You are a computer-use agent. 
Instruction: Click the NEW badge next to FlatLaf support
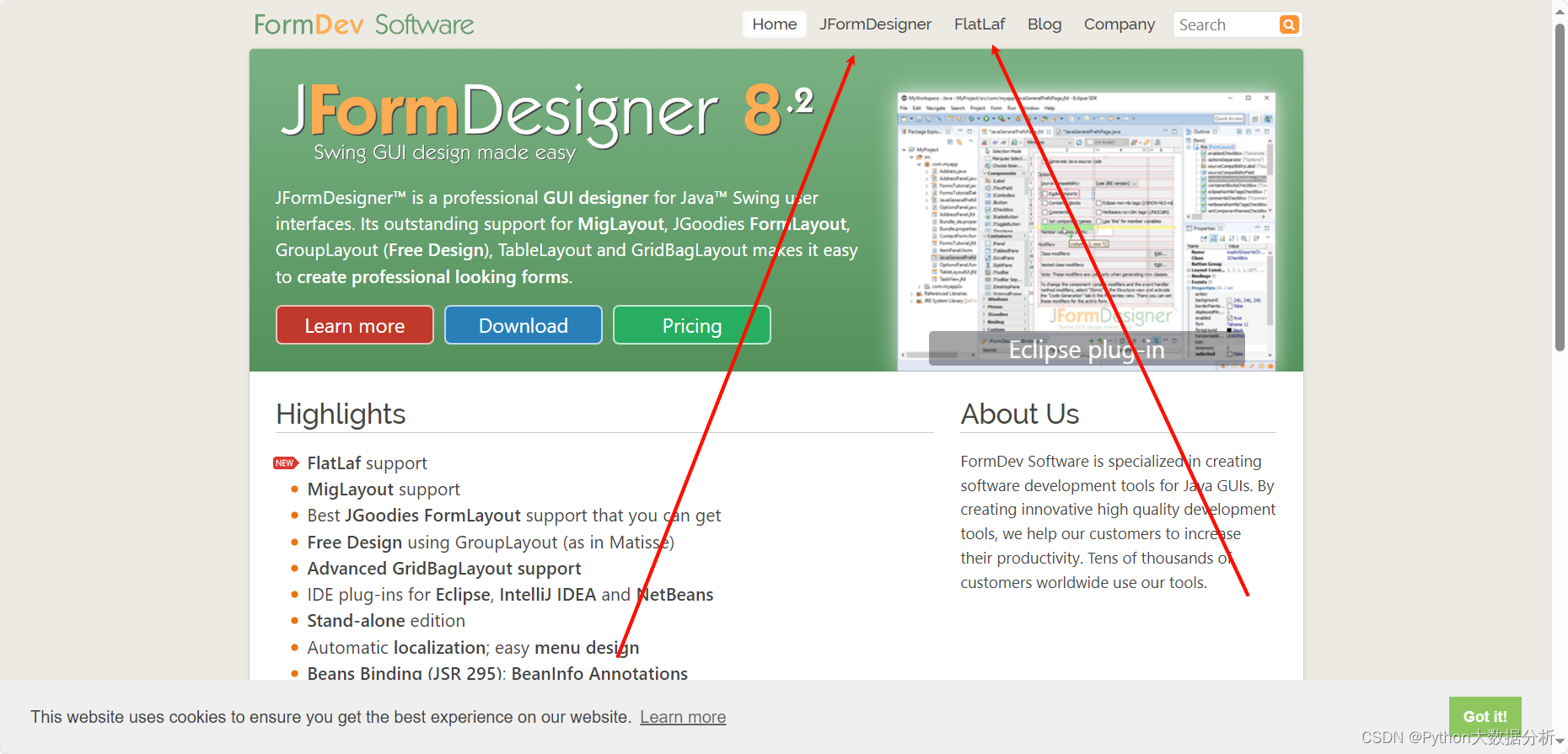click(286, 463)
